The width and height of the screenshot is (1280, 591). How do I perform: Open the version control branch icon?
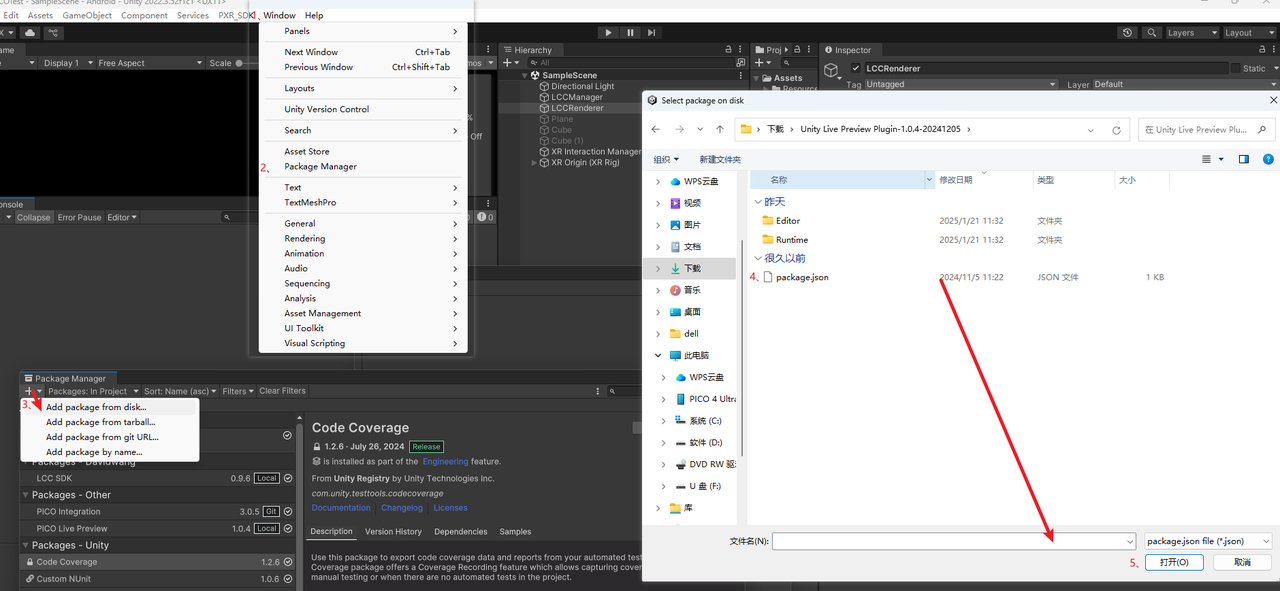[51, 32]
